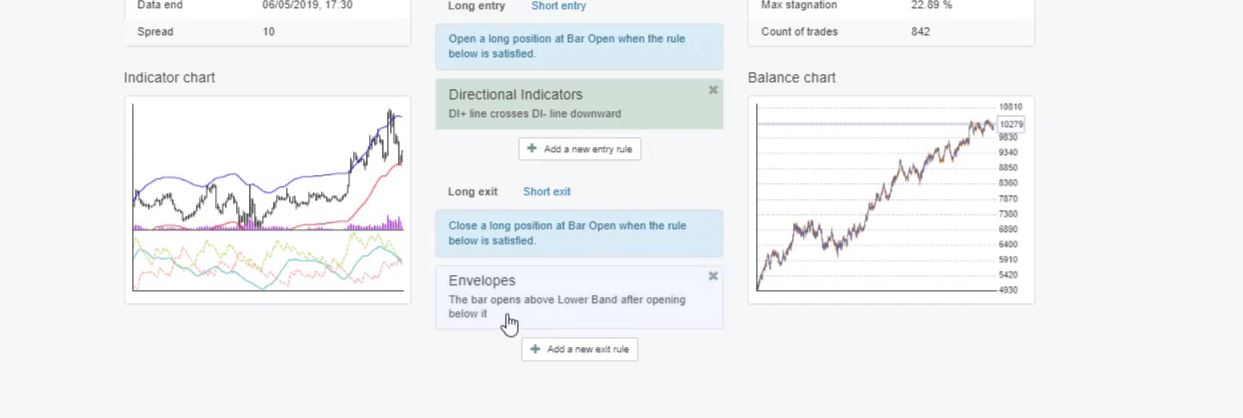Click the Balance chart heading

[x=791, y=78]
